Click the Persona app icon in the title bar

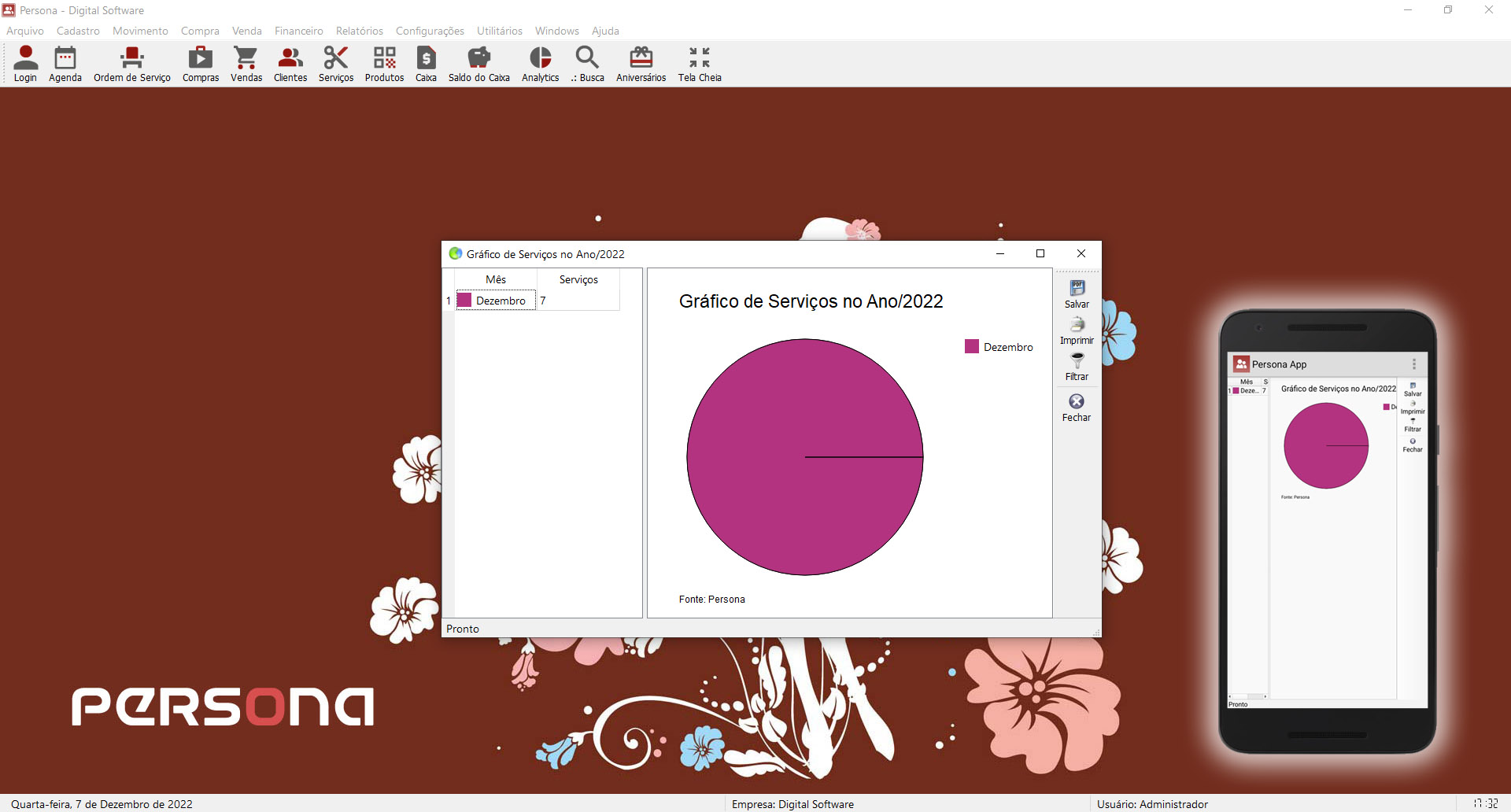[9, 10]
